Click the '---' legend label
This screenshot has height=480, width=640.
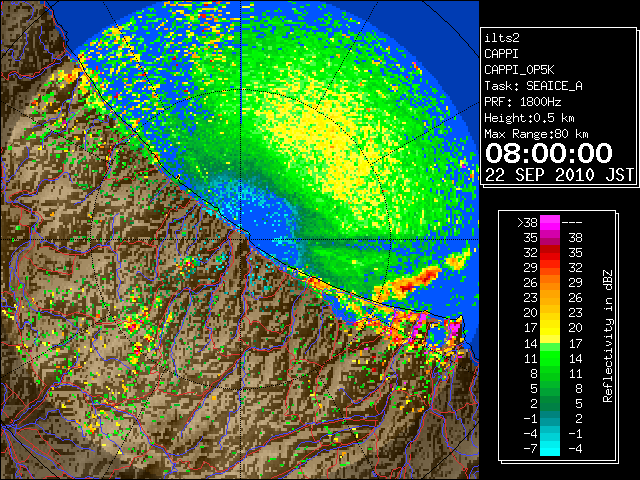click(572, 222)
